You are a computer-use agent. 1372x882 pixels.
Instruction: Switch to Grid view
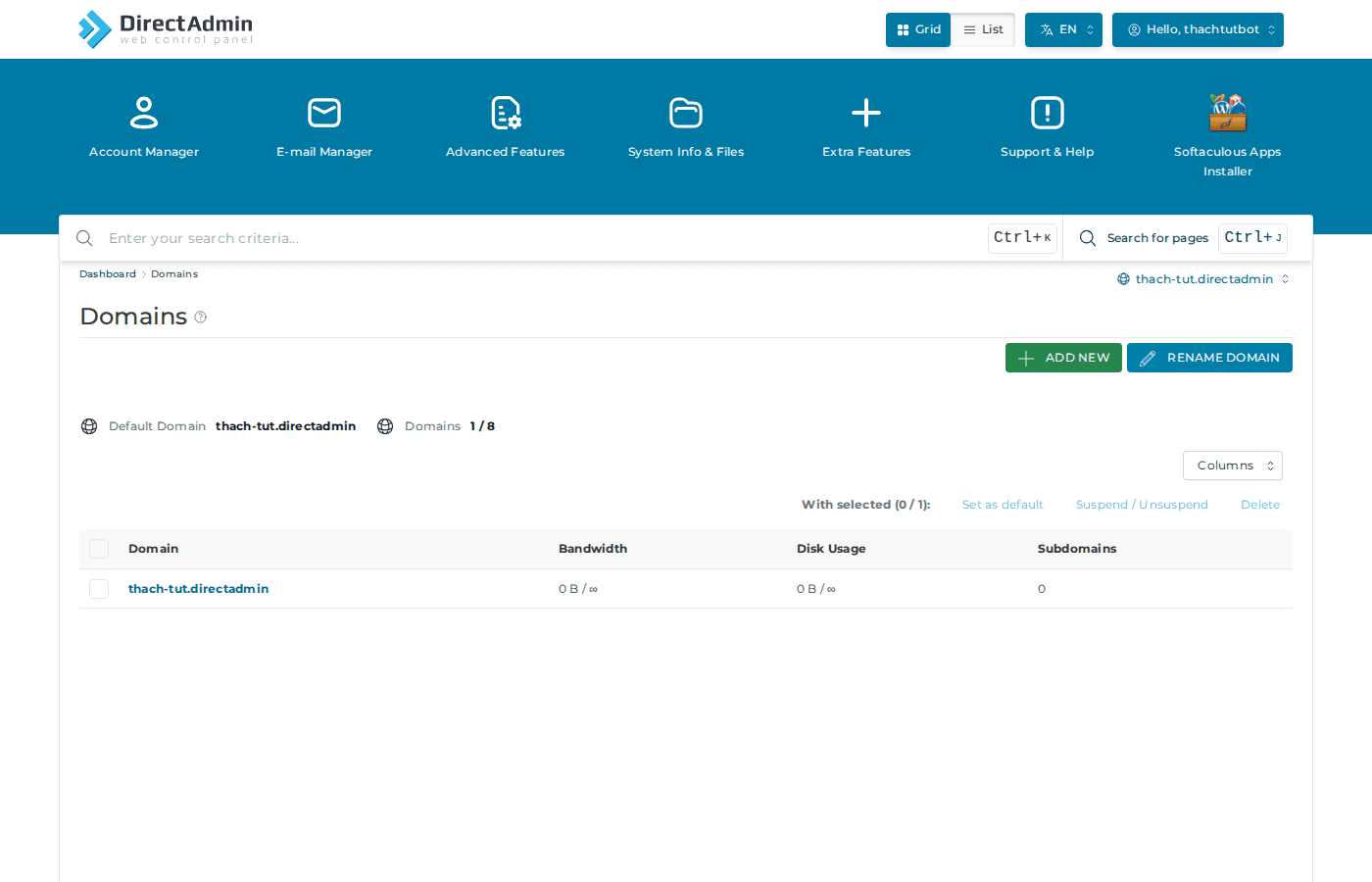coord(917,29)
